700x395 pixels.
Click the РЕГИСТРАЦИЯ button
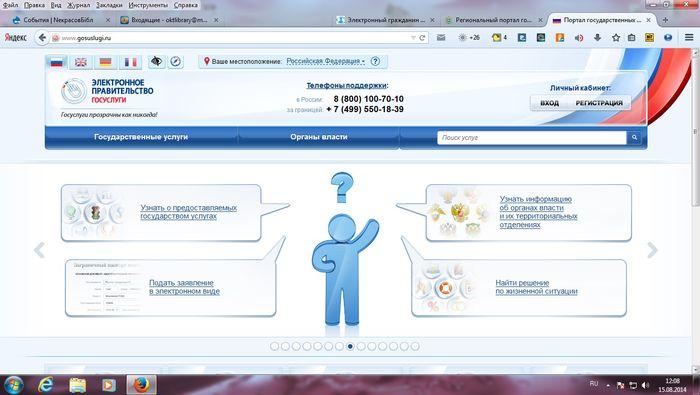click(599, 103)
